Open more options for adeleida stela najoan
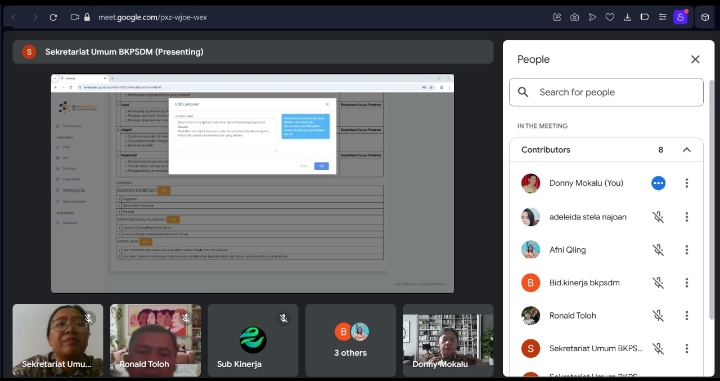Viewport: 720px width, 381px height. [x=686, y=217]
